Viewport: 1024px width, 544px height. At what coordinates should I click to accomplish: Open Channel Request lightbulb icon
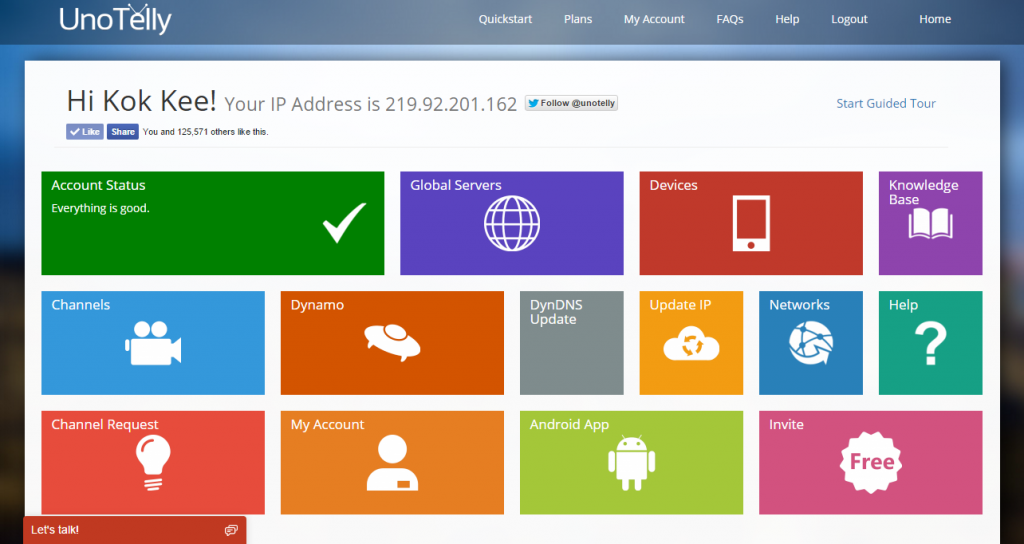pyautogui.click(x=153, y=463)
